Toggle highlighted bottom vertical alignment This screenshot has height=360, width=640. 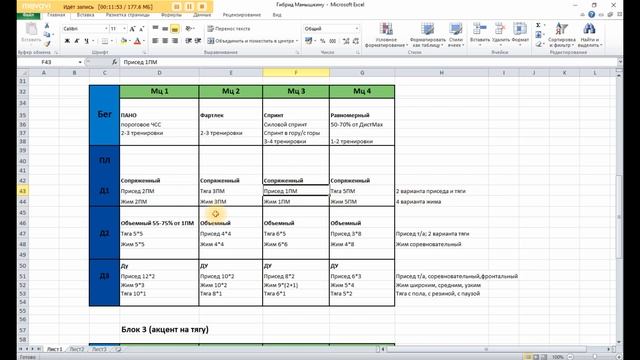click(x=175, y=29)
